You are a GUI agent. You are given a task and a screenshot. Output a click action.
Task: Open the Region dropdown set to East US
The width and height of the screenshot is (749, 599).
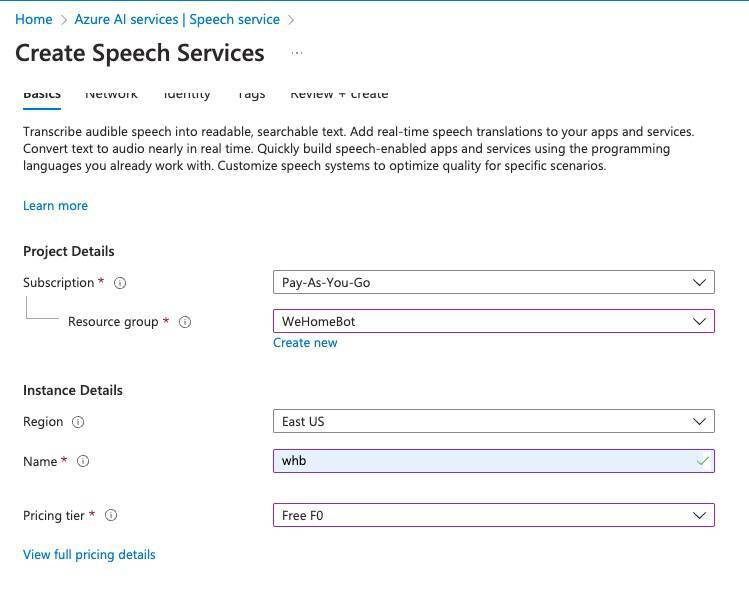click(x=493, y=421)
